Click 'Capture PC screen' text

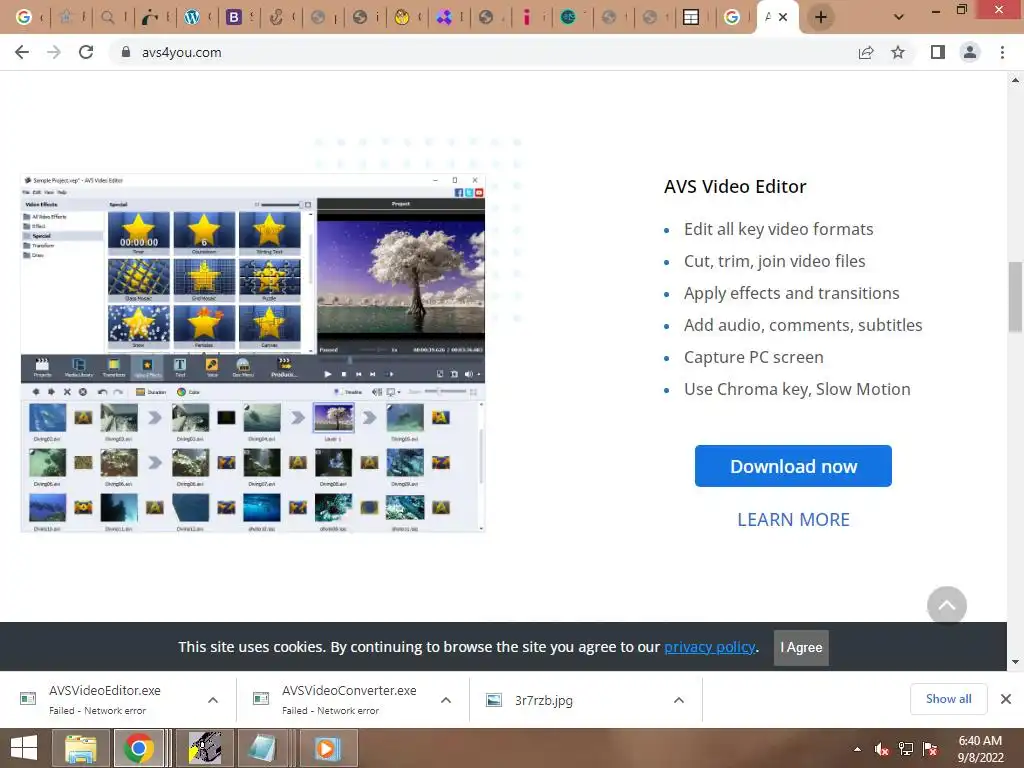pos(754,357)
